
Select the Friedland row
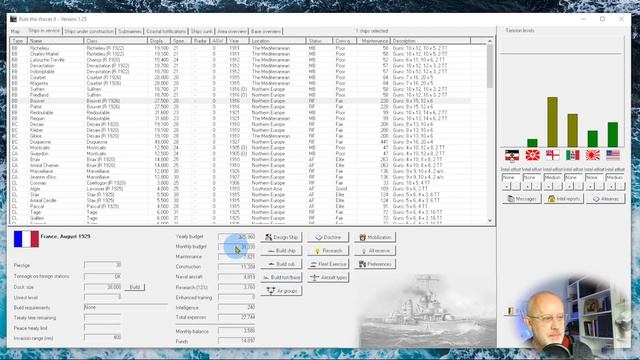[x=240, y=95]
